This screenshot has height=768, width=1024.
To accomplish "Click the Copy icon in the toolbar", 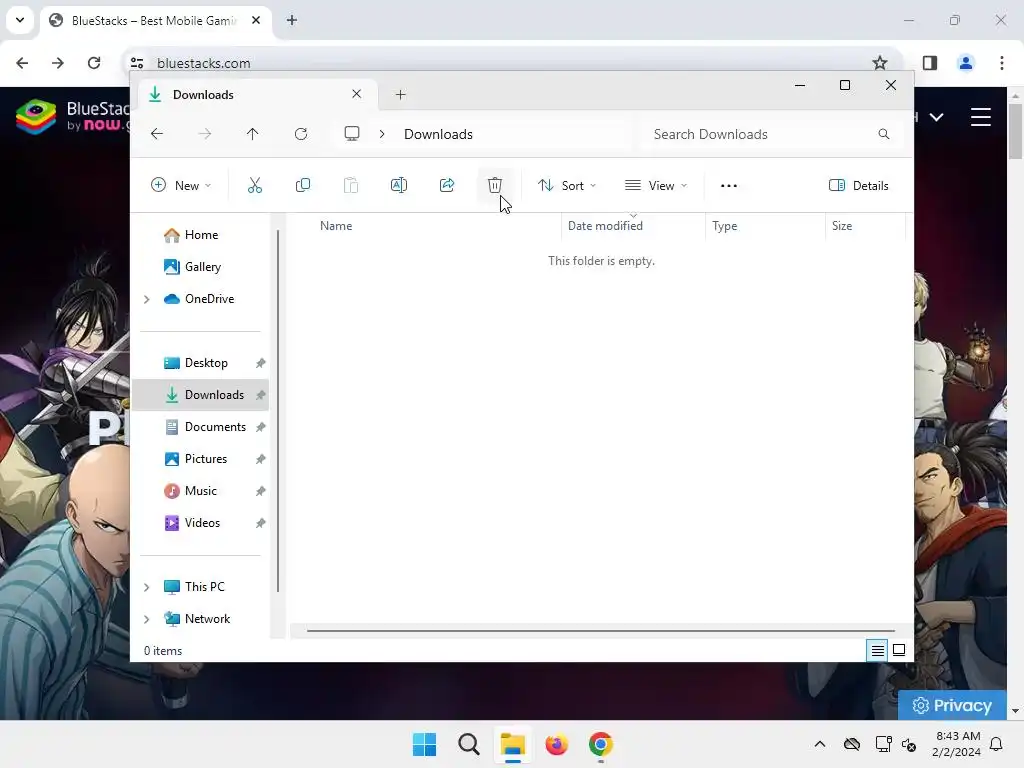I will coord(302,185).
